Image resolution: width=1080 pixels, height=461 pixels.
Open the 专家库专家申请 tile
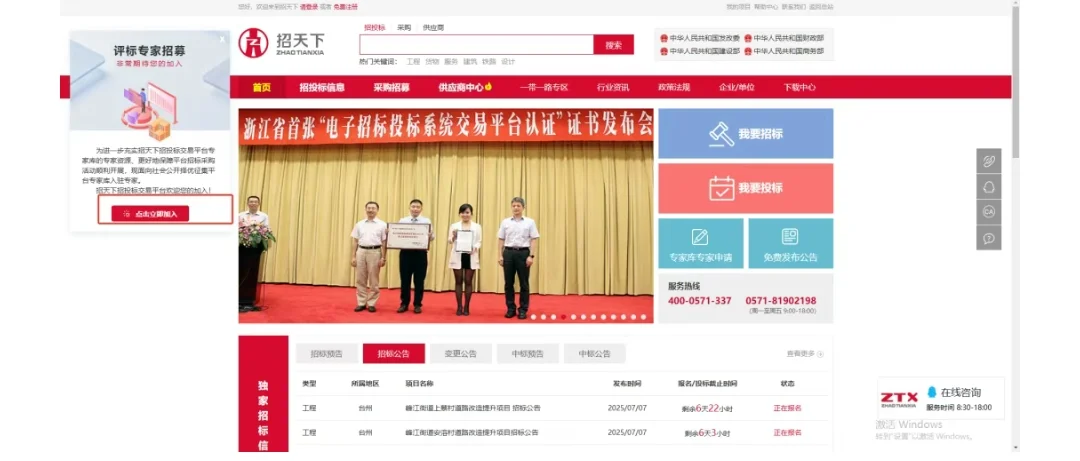pos(700,243)
